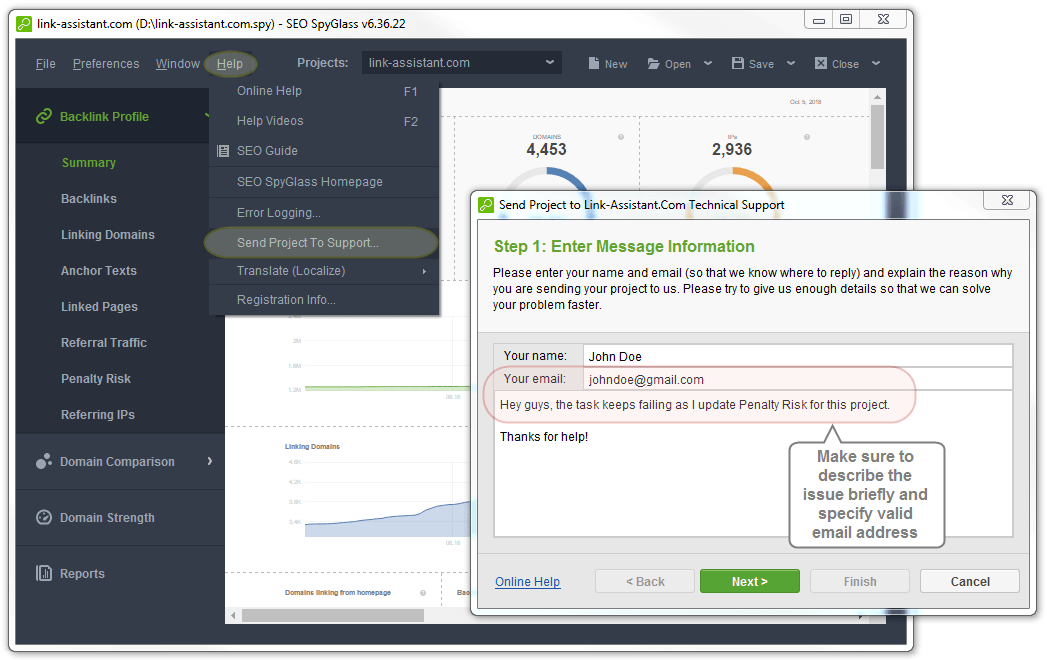The height and width of the screenshot is (660, 1047).
Task: Click the Domain Strength gauge icon
Action: tap(44, 517)
